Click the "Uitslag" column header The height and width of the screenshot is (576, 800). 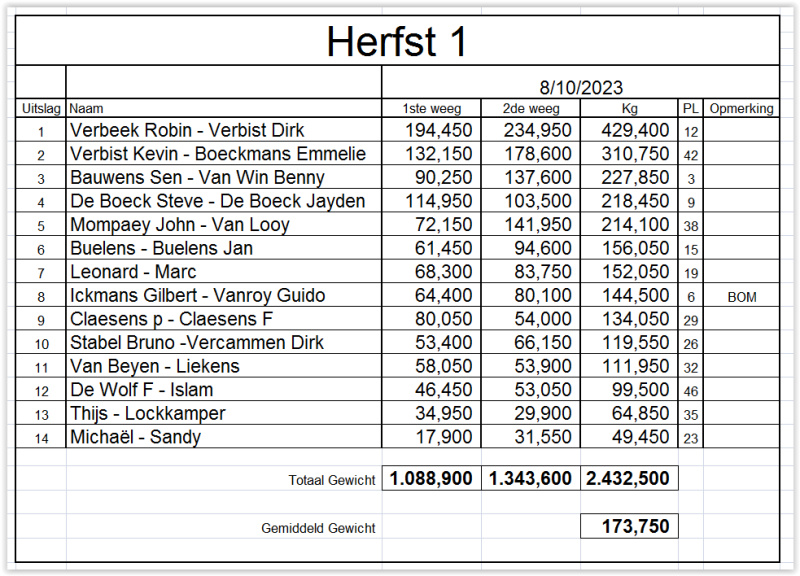[41, 108]
